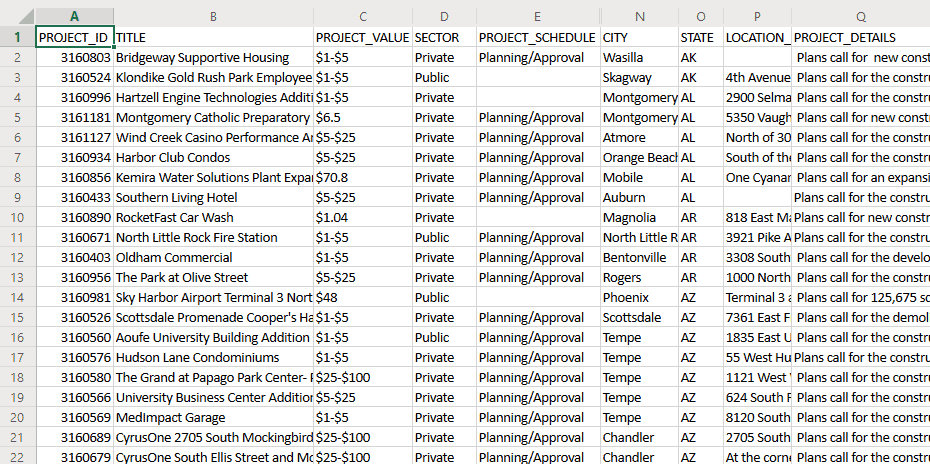Select the 818 East location cell
This screenshot has height=464, width=930.
click(757, 217)
